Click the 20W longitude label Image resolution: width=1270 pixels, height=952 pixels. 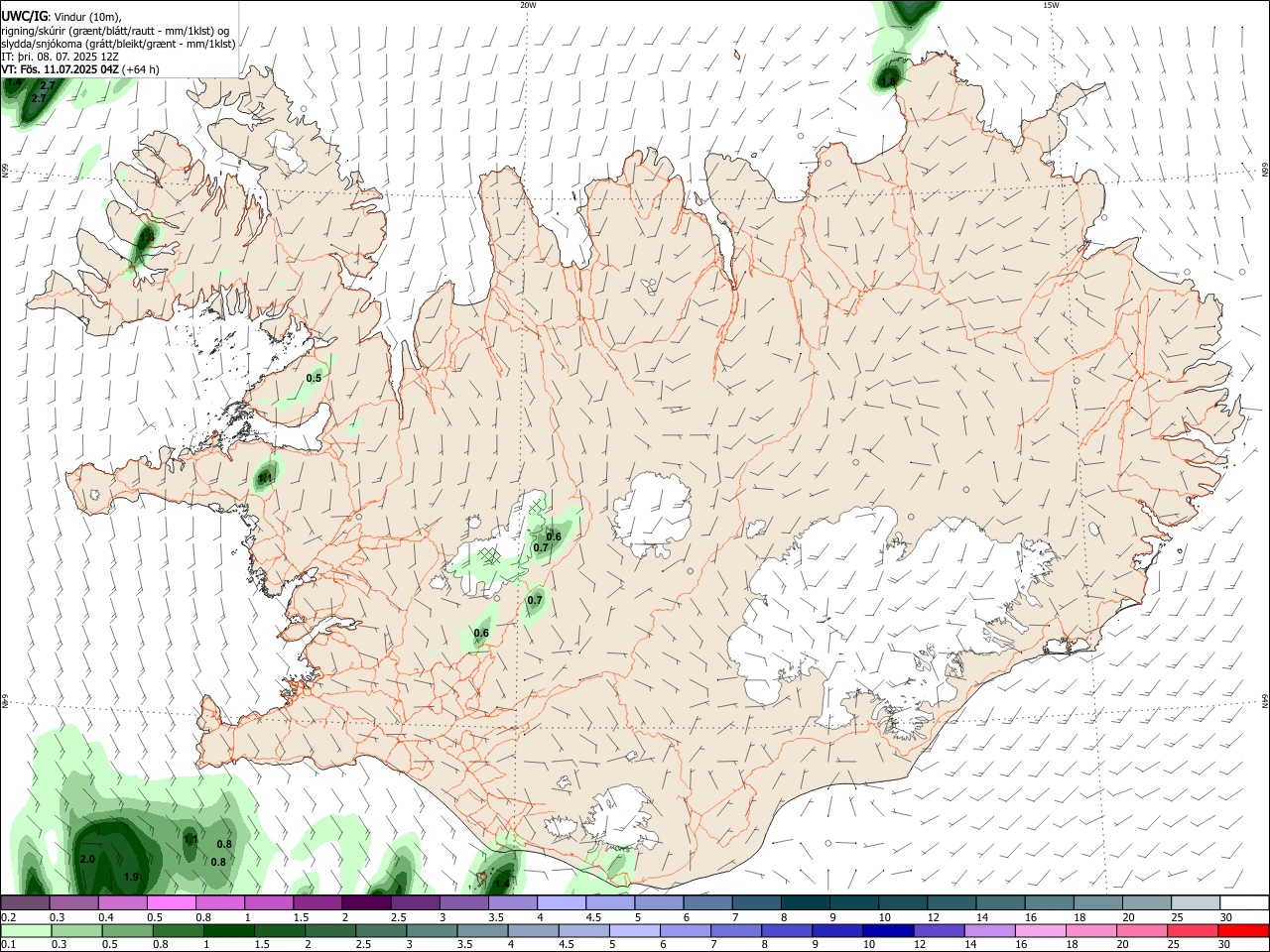click(x=528, y=5)
